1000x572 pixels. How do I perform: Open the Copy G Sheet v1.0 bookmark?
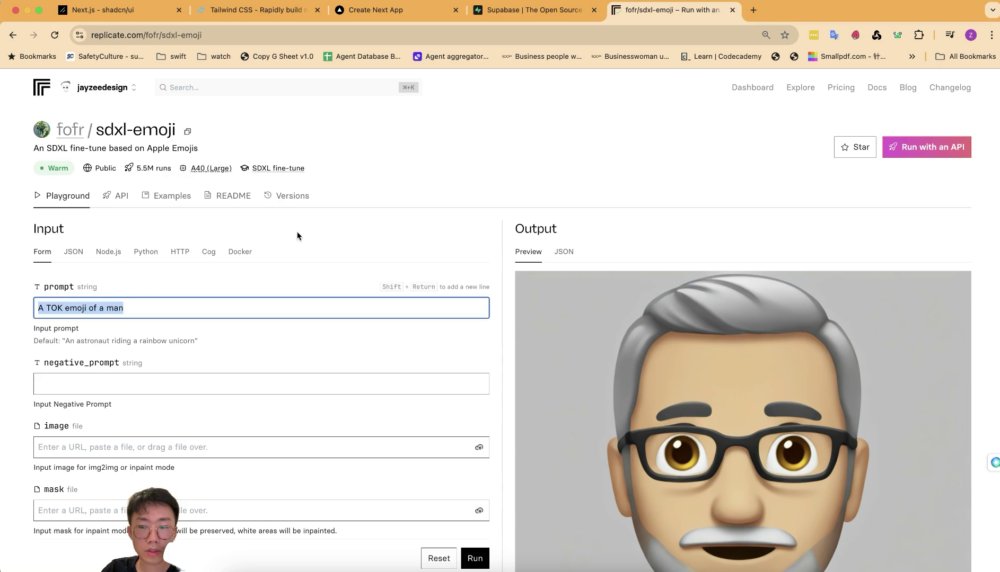pyautogui.click(x=276, y=56)
